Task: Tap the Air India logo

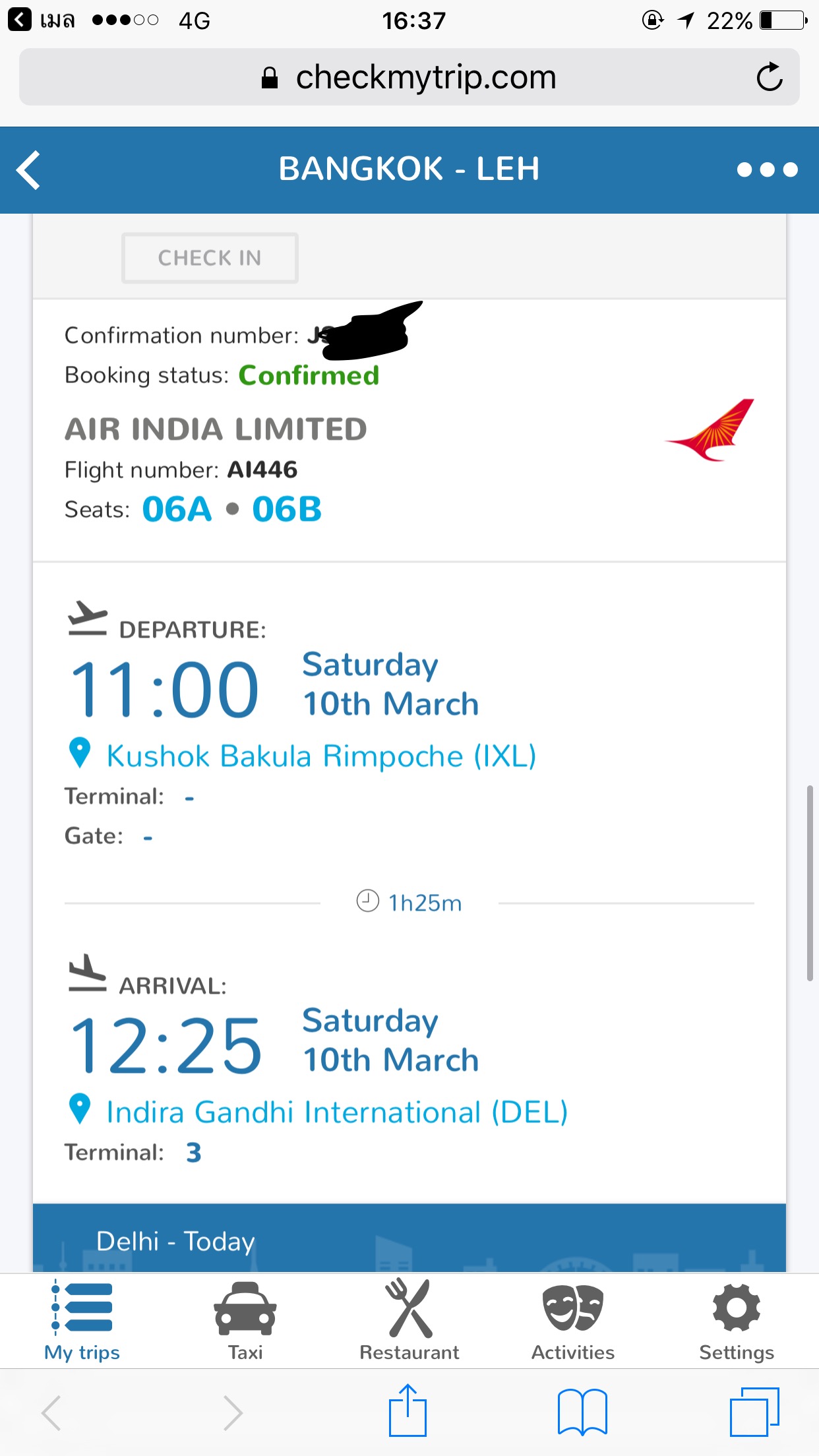Action: pyautogui.click(x=710, y=430)
